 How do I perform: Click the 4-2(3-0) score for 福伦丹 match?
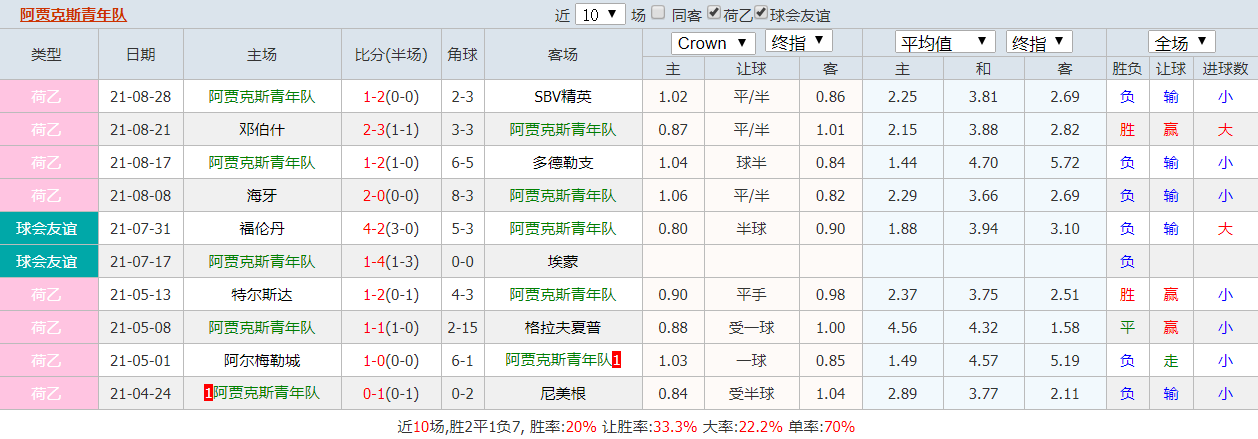pyautogui.click(x=391, y=229)
